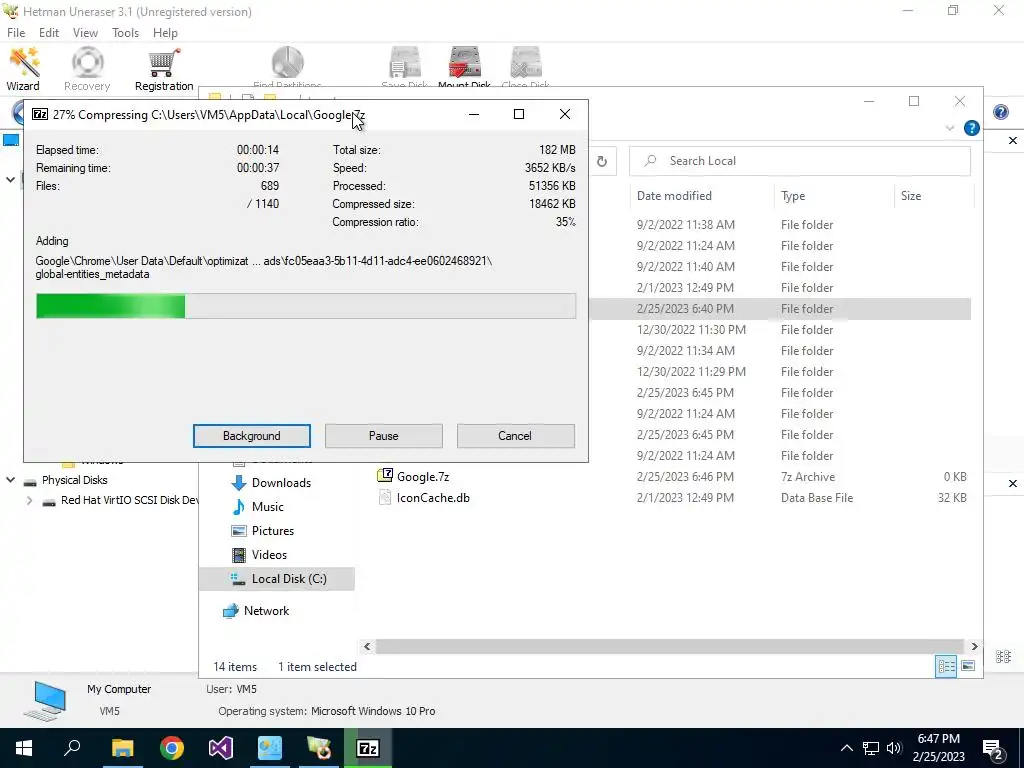Image resolution: width=1024 pixels, height=768 pixels.
Task: Open the View menu
Action: (85, 33)
